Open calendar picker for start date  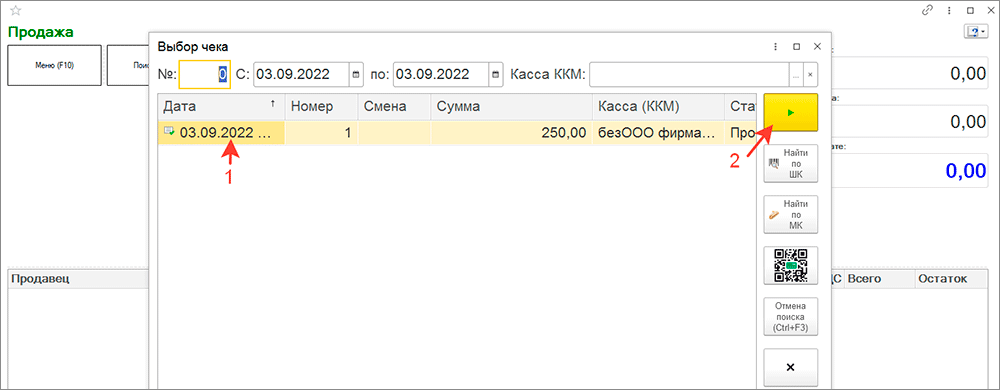click(x=357, y=74)
